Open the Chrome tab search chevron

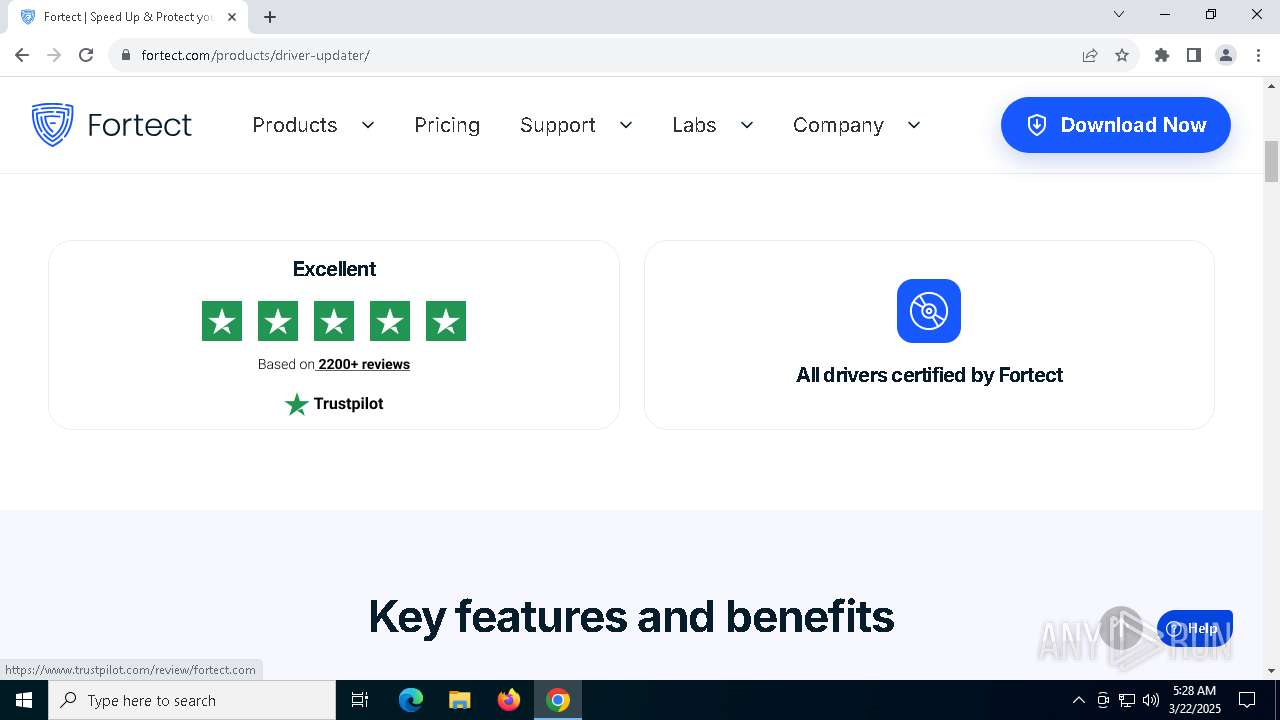(x=1119, y=14)
